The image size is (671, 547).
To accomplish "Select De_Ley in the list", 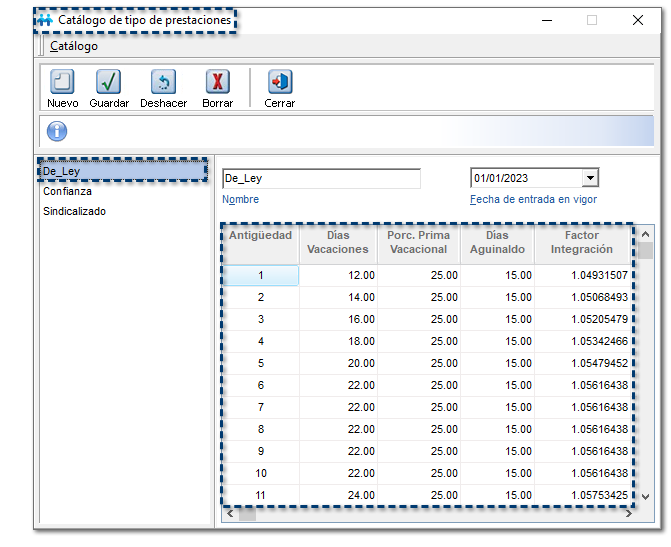I will coord(62,171).
